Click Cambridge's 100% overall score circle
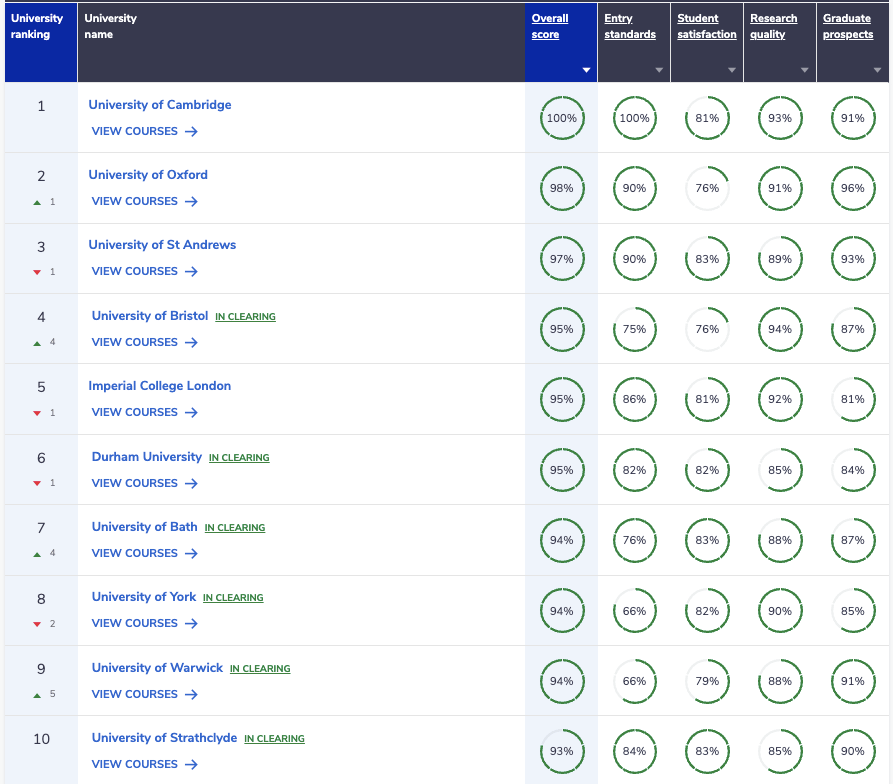Screen dimensions: 893x784 [x=562, y=118]
